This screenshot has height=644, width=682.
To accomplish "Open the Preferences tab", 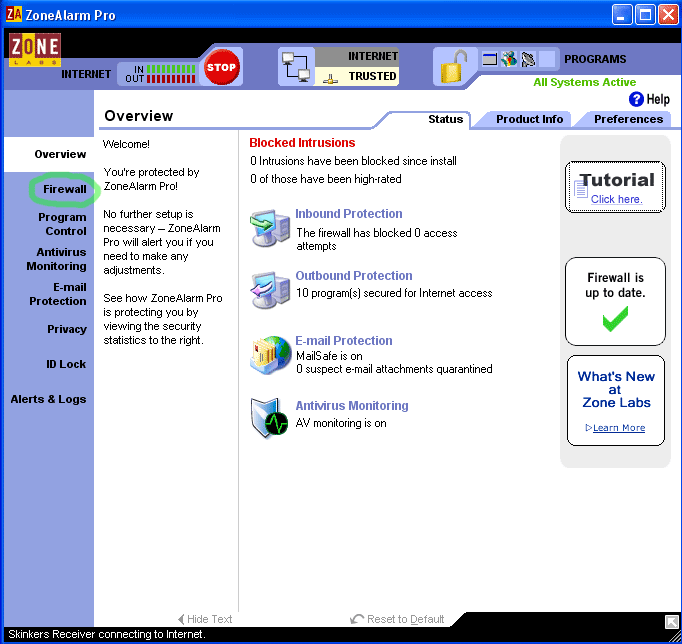I will pos(628,119).
